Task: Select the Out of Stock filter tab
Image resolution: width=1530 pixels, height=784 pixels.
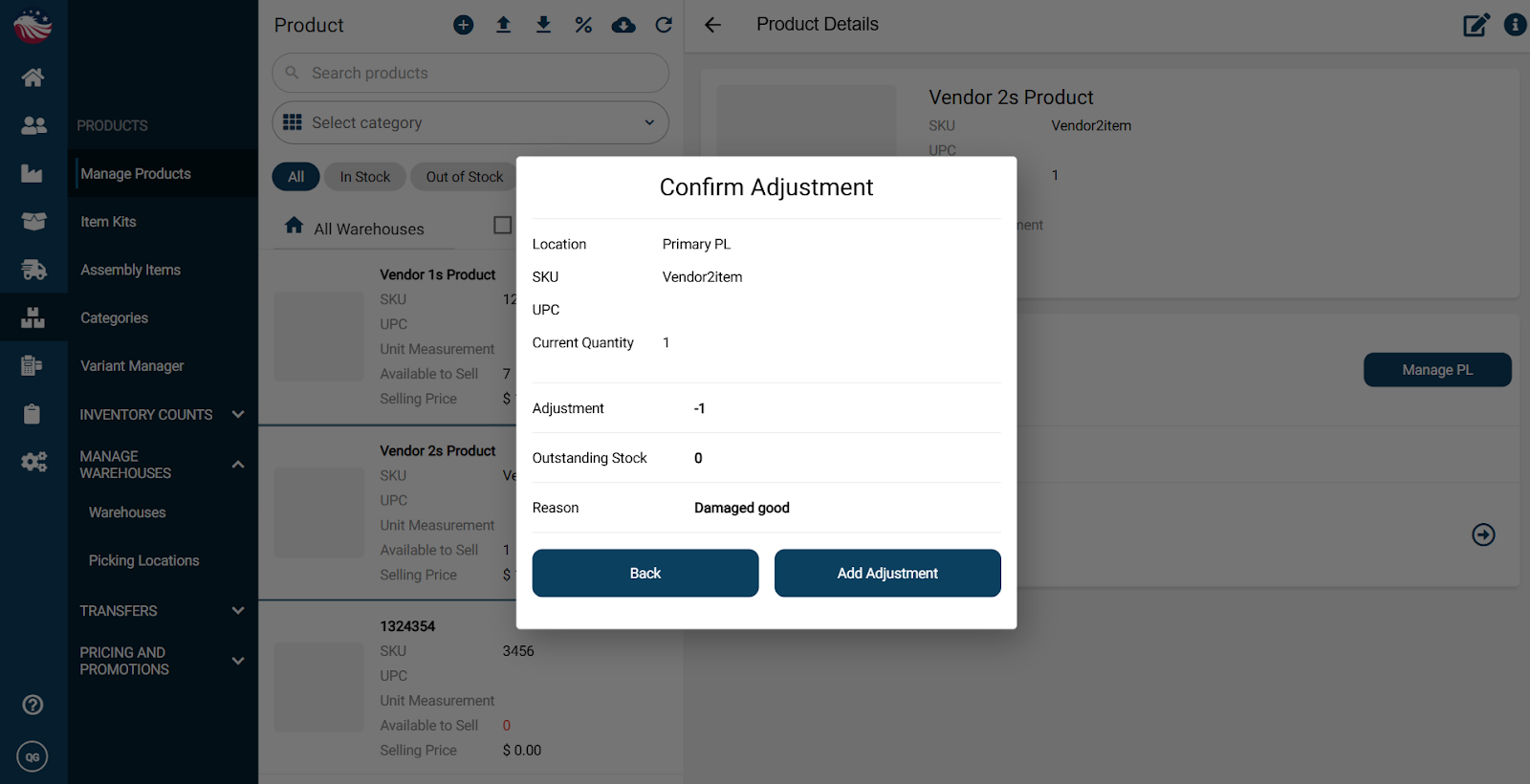Action: [464, 177]
